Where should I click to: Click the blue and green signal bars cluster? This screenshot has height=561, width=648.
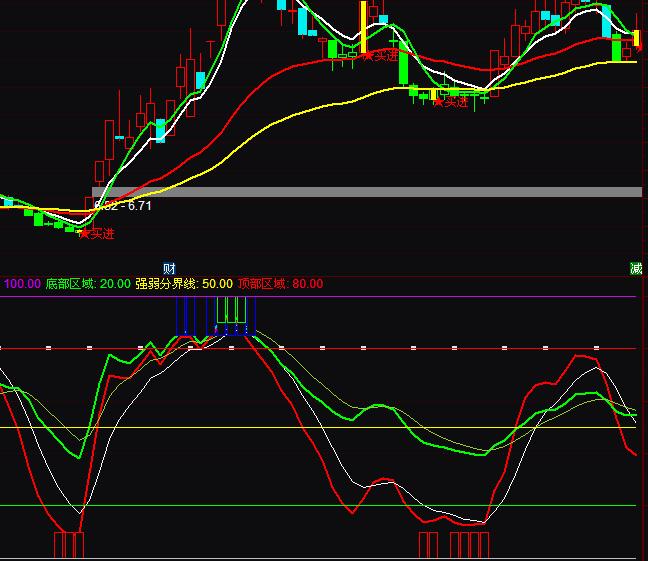coord(216,317)
